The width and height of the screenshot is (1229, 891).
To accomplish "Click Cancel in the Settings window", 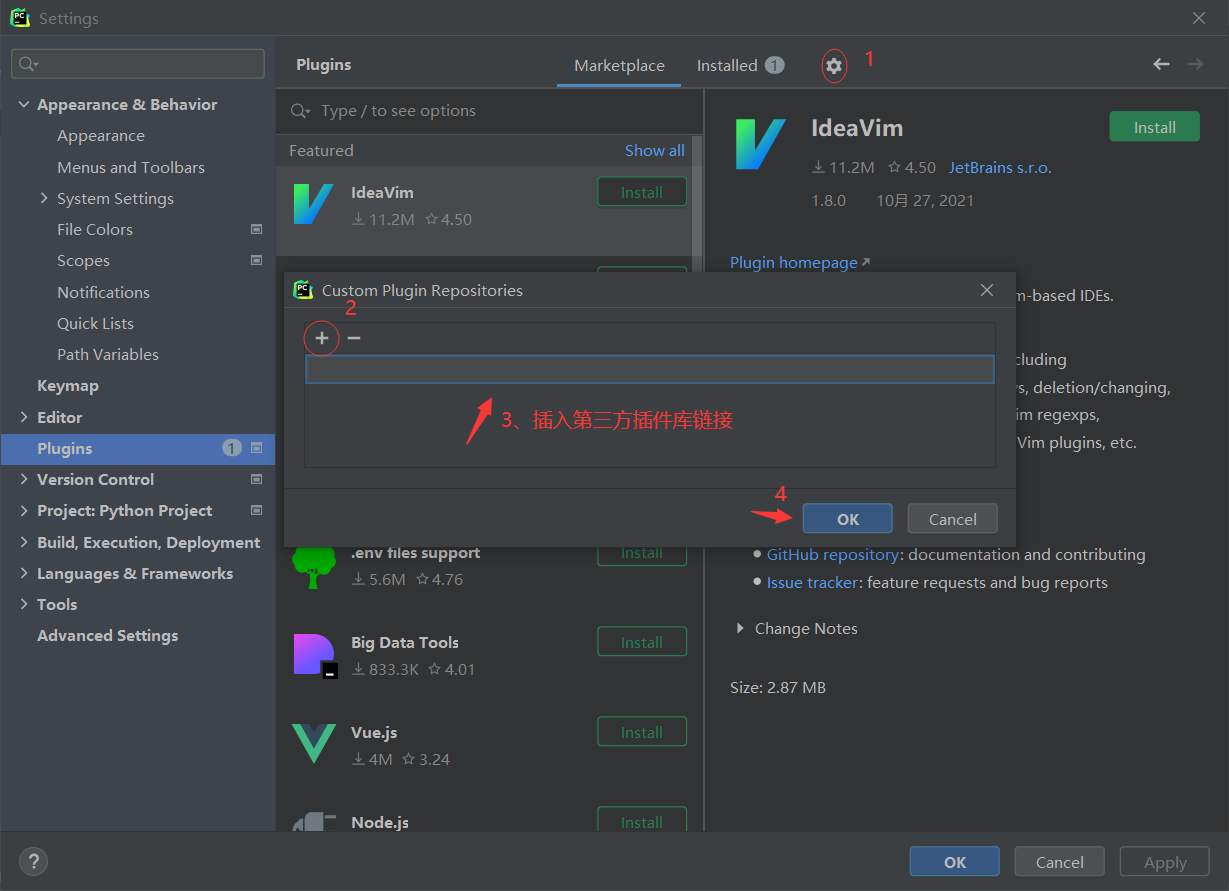I will pos(1059,862).
